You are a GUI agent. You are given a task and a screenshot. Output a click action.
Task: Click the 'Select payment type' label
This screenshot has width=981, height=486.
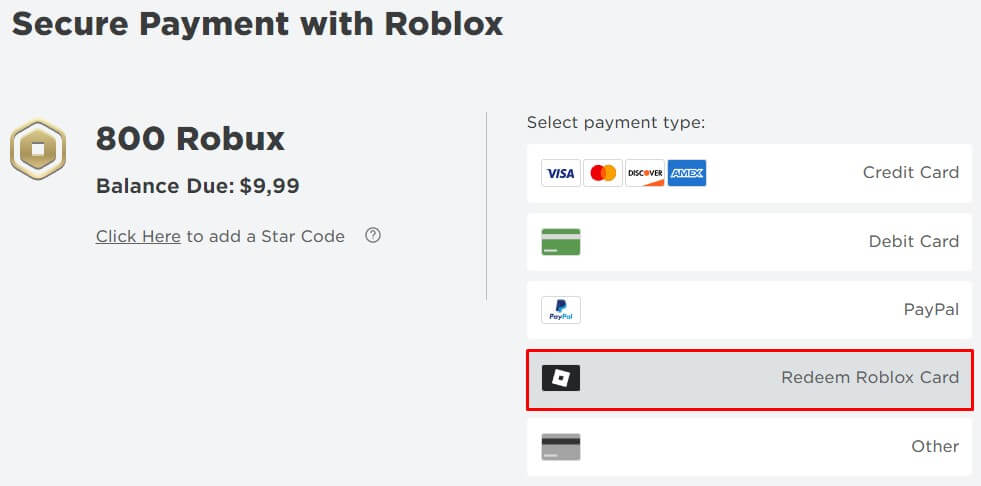[616, 123]
